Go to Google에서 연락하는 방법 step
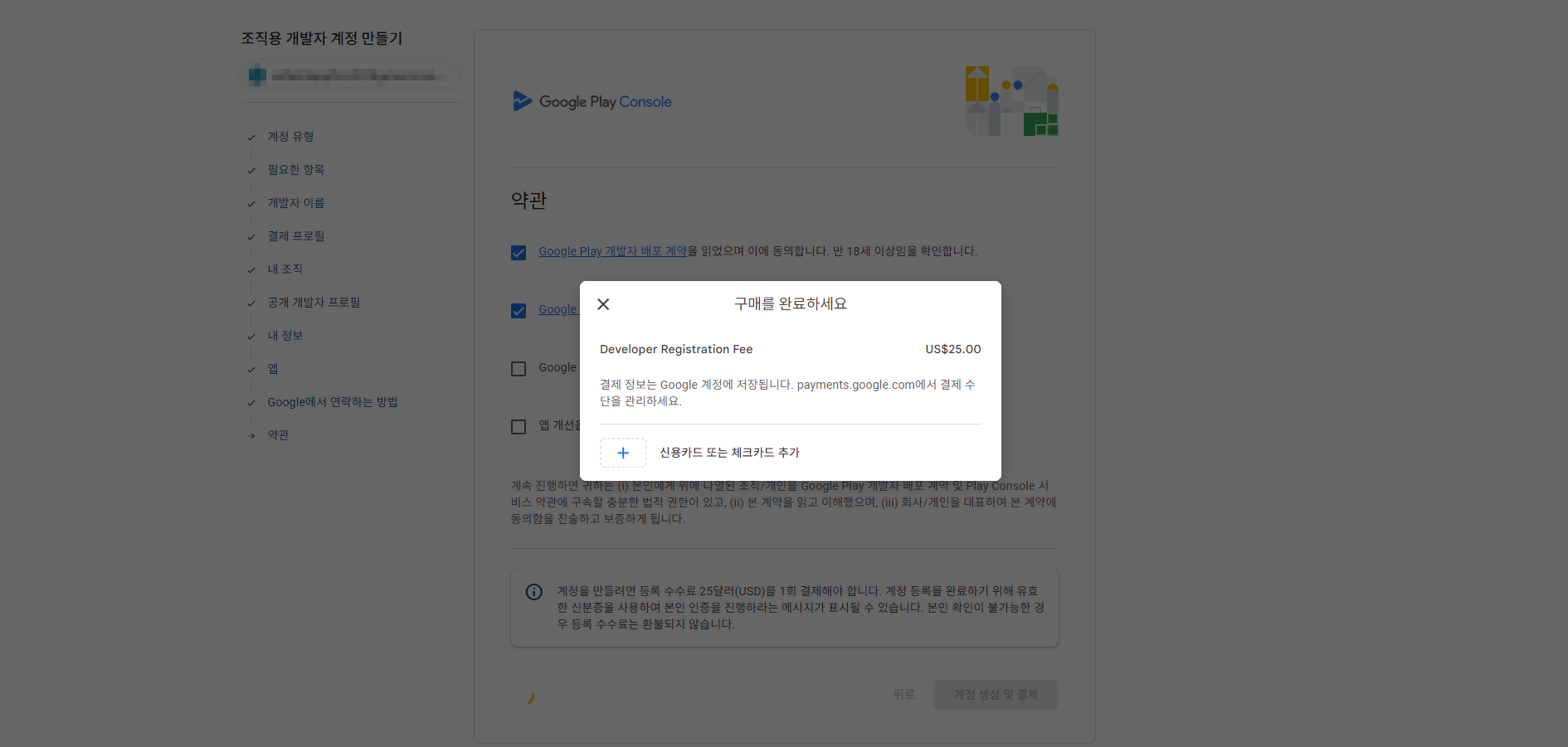The width and height of the screenshot is (1568, 747). point(333,402)
